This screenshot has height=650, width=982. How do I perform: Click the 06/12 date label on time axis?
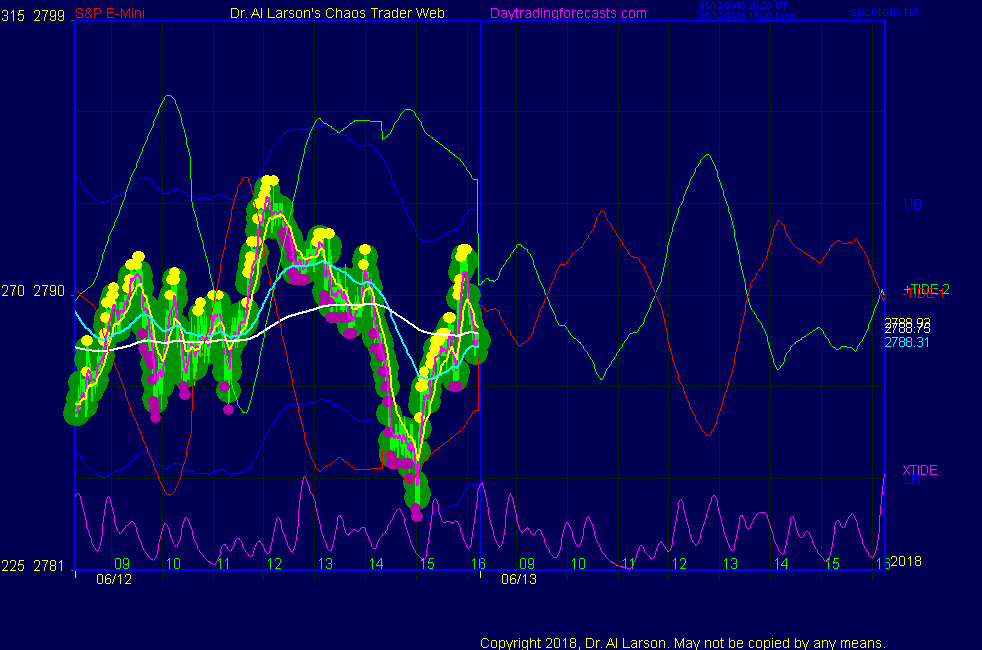tap(113, 579)
